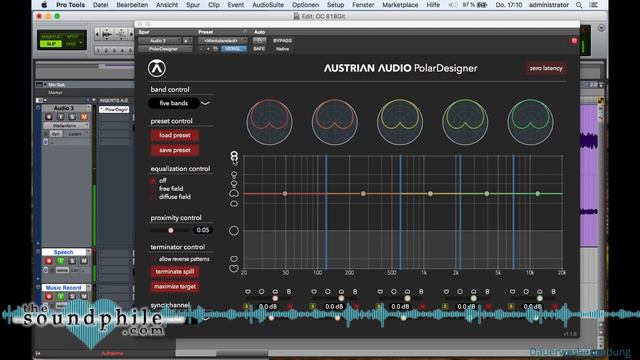This screenshot has height=360, width=640.
Task: Adjust the proximity control slider knob
Action: tap(171, 230)
